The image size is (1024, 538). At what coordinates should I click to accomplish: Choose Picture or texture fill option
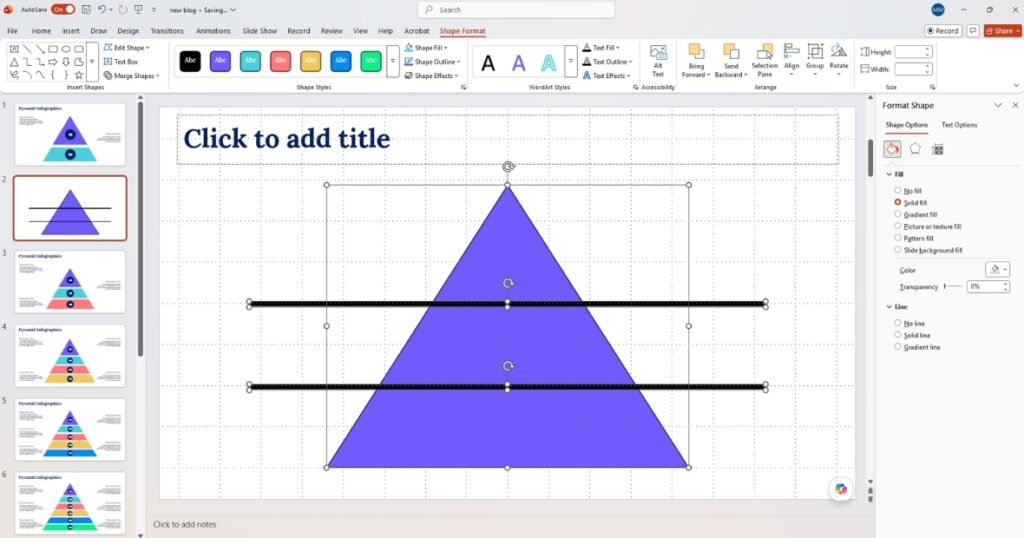tap(898, 226)
